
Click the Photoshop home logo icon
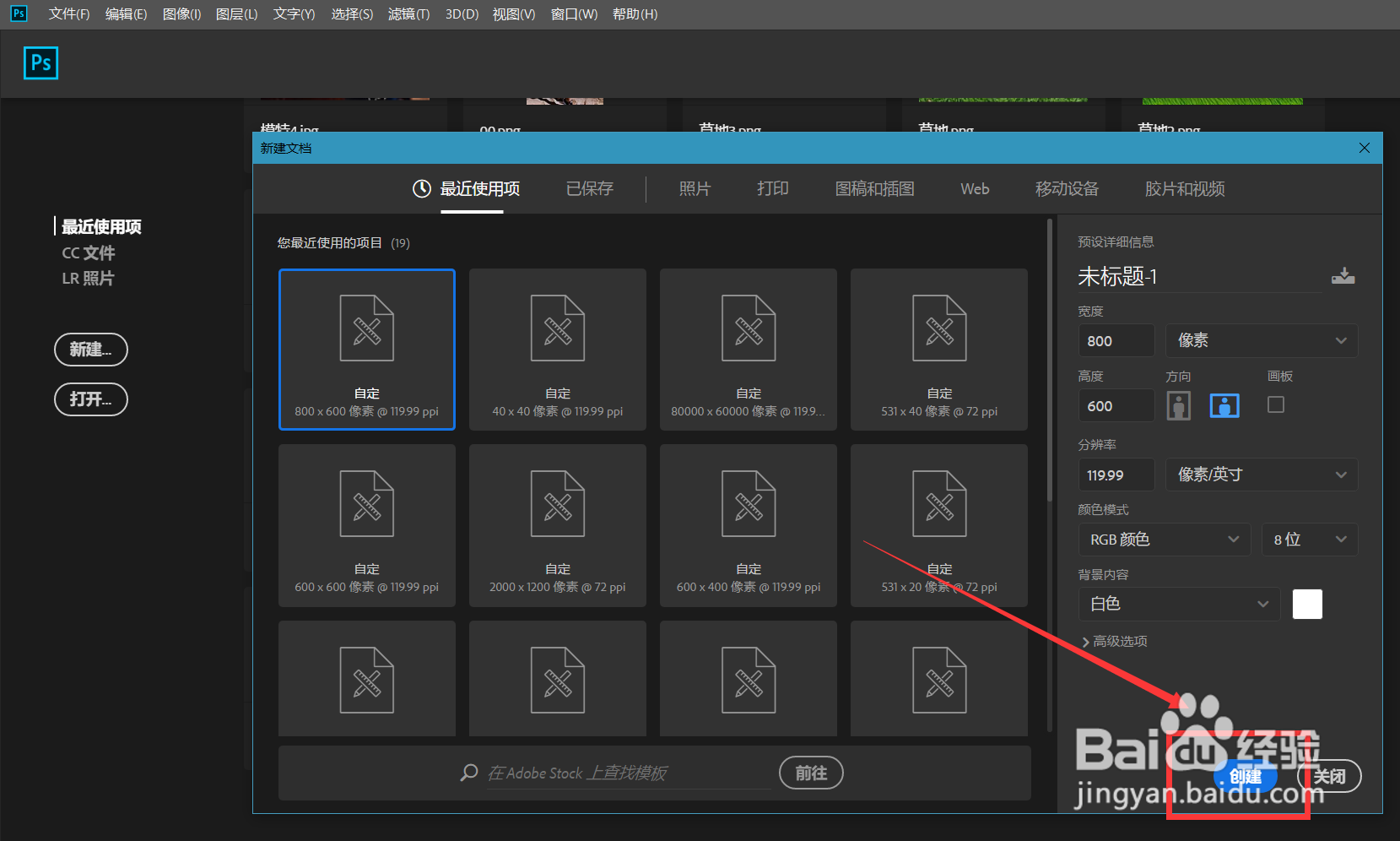pyautogui.click(x=41, y=62)
